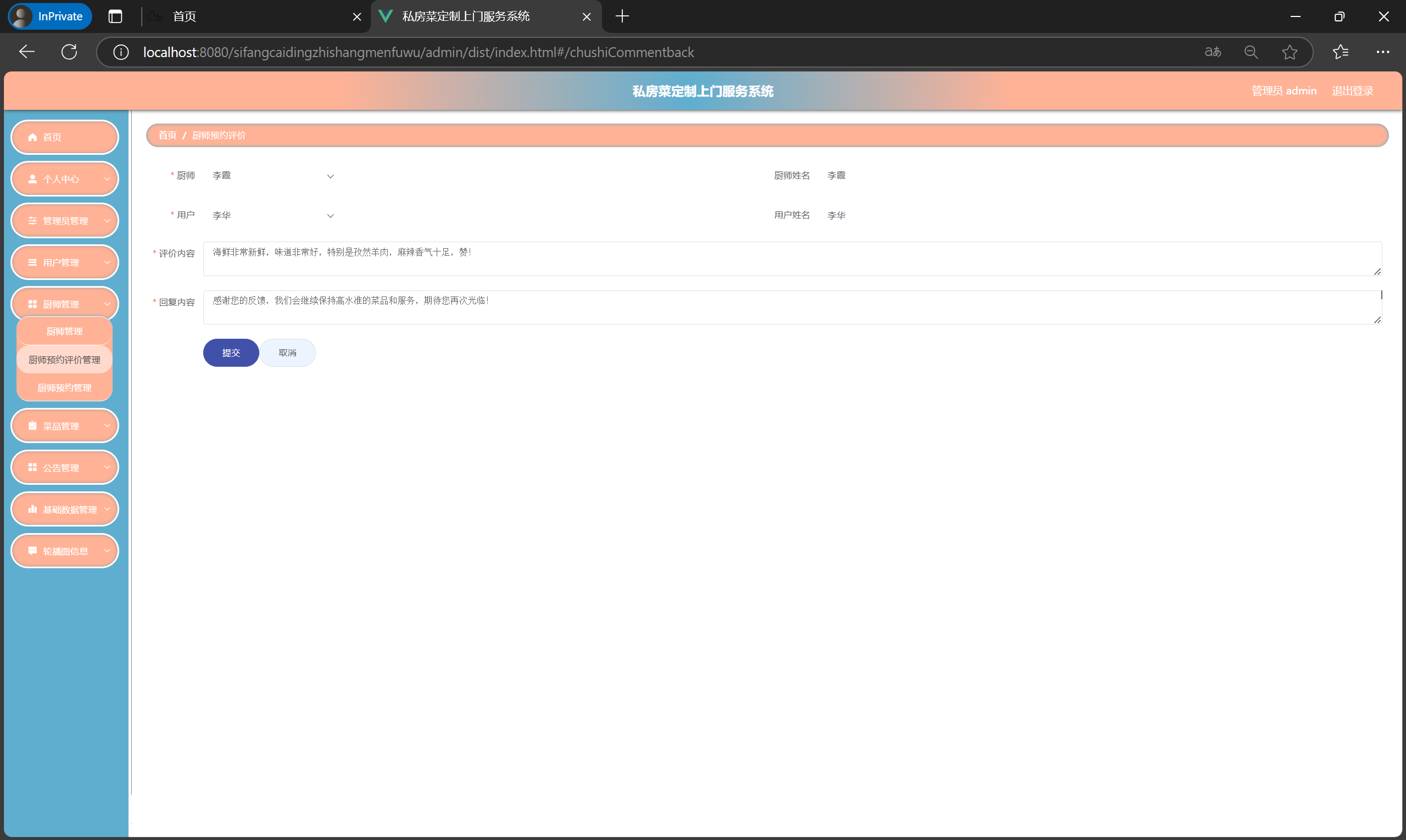
Task: Close the 首页 browser tab
Action: click(x=357, y=17)
